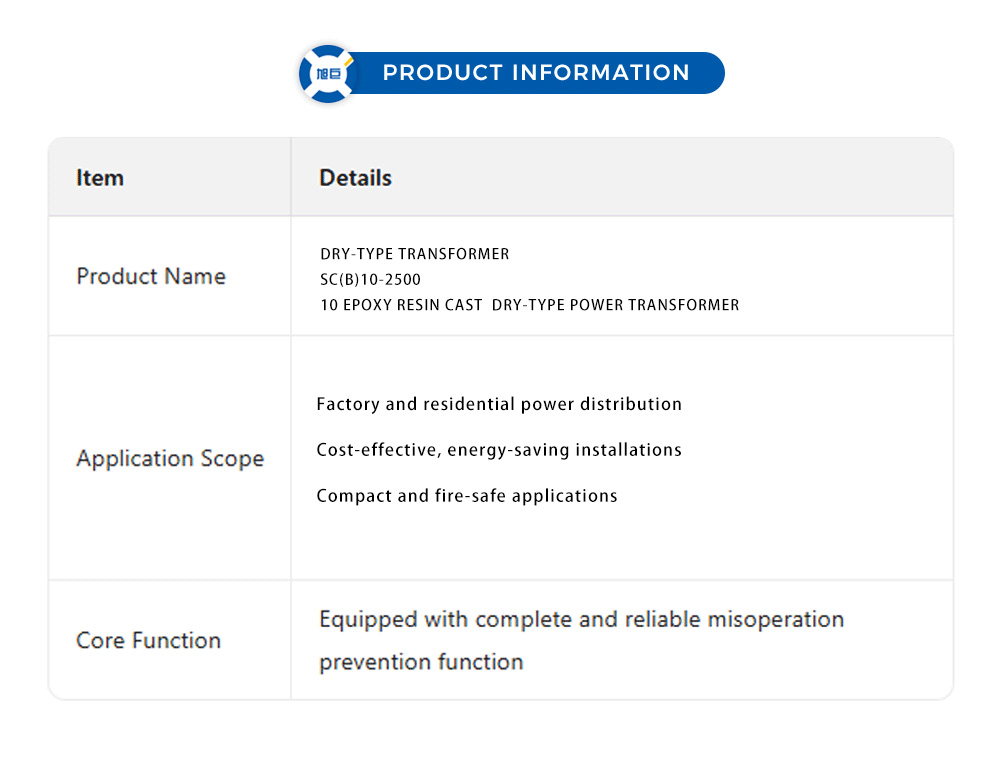The width and height of the screenshot is (1000, 760).
Task: Select Cost-effective, energy-saving installations line
Action: point(499,450)
